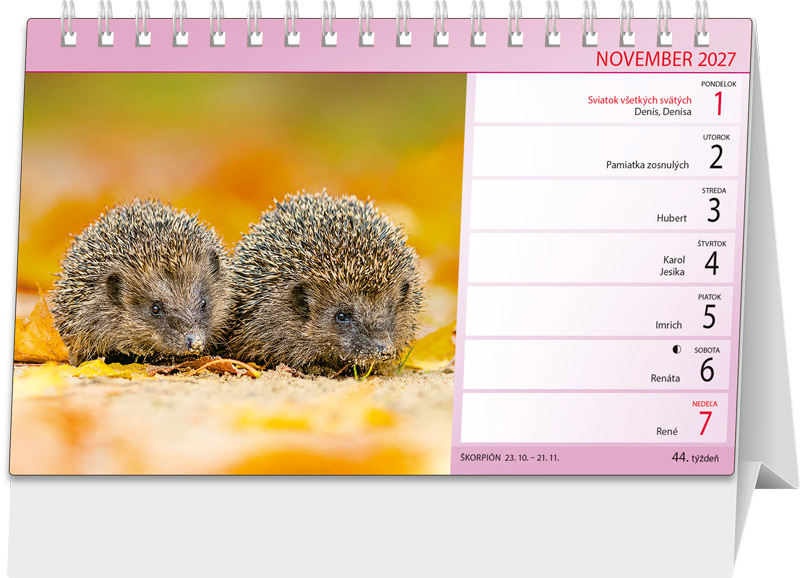Click the half-moon phase icon on Saturday
Image resolution: width=800 pixels, height=578 pixels.
[677, 349]
